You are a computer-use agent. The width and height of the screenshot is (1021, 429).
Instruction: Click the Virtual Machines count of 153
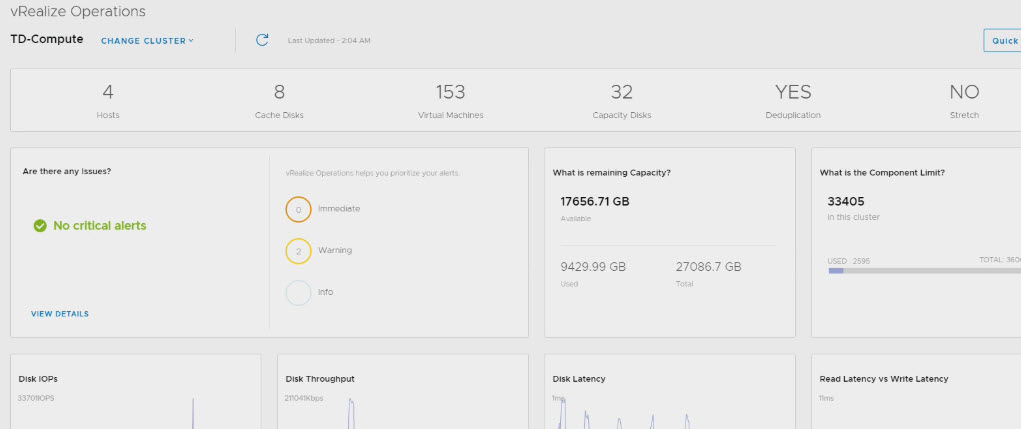point(450,93)
